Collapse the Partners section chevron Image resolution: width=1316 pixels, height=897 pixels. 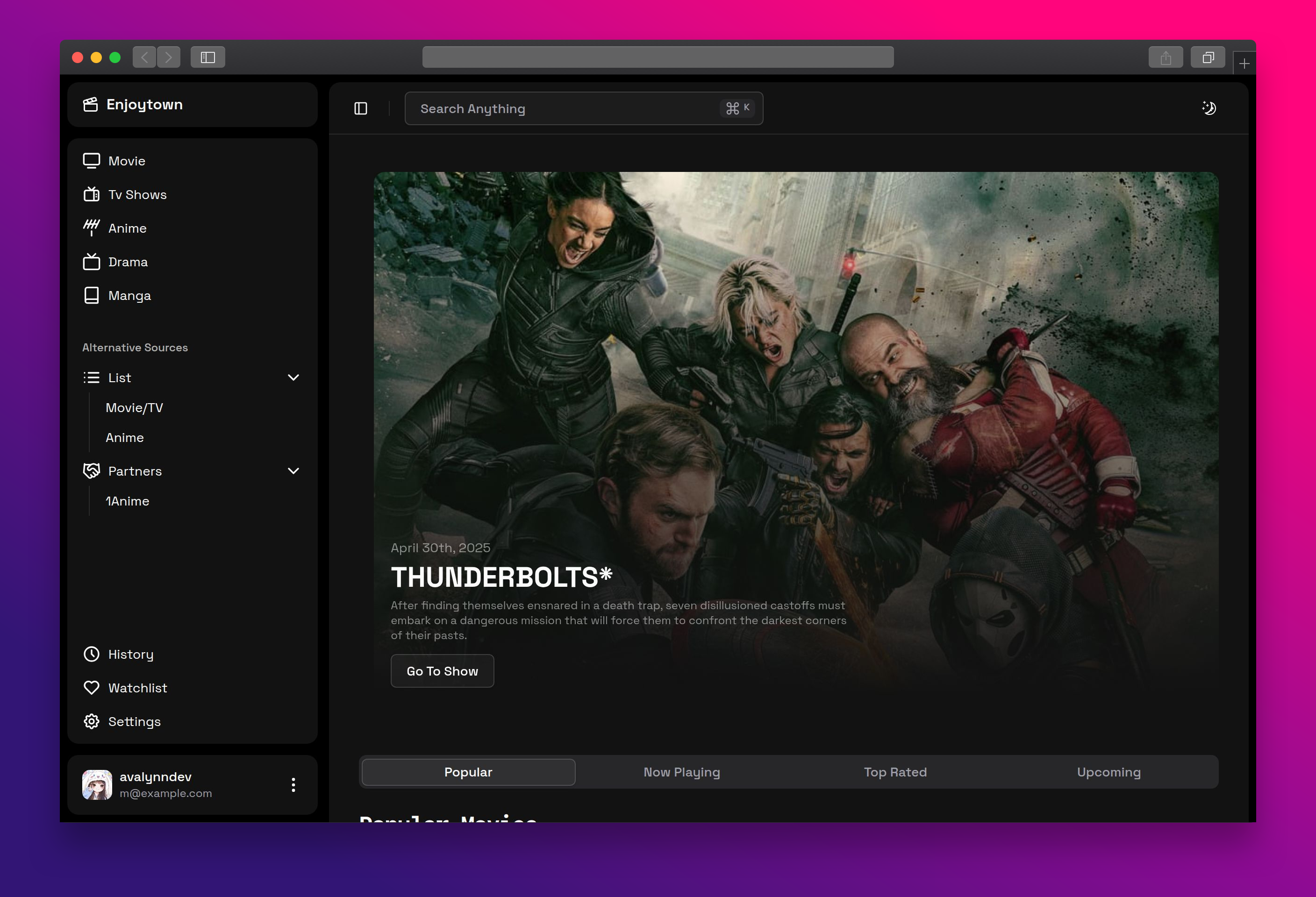[x=293, y=471]
